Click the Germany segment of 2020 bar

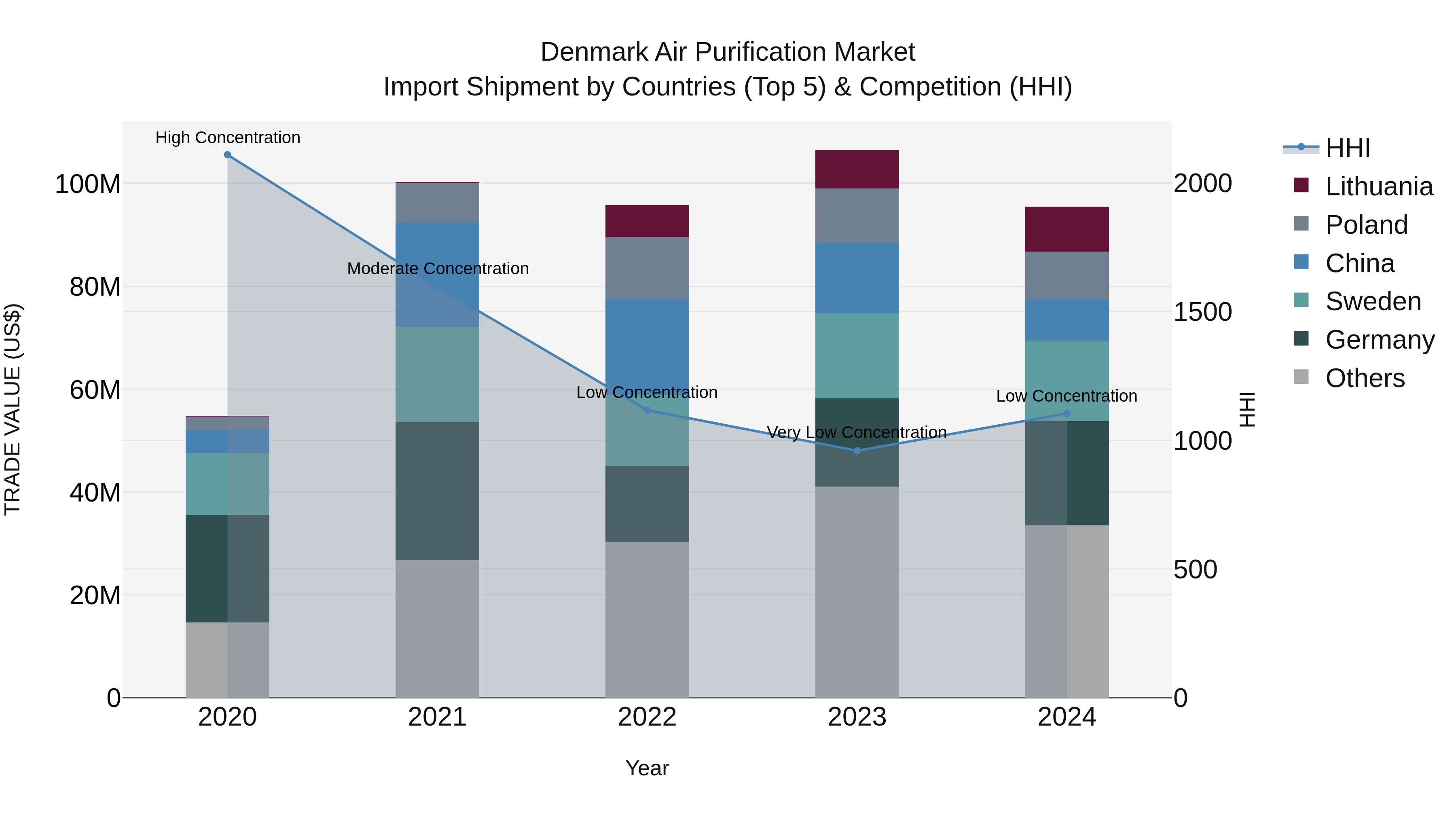click(x=228, y=569)
